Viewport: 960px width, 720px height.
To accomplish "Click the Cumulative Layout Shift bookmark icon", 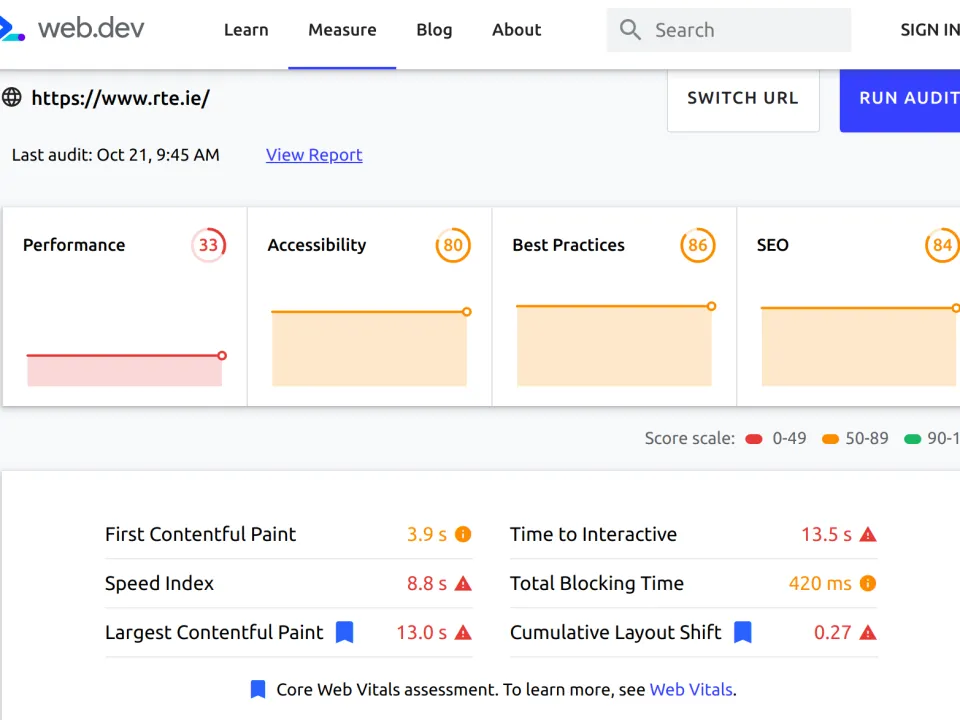I will pyautogui.click(x=742, y=632).
